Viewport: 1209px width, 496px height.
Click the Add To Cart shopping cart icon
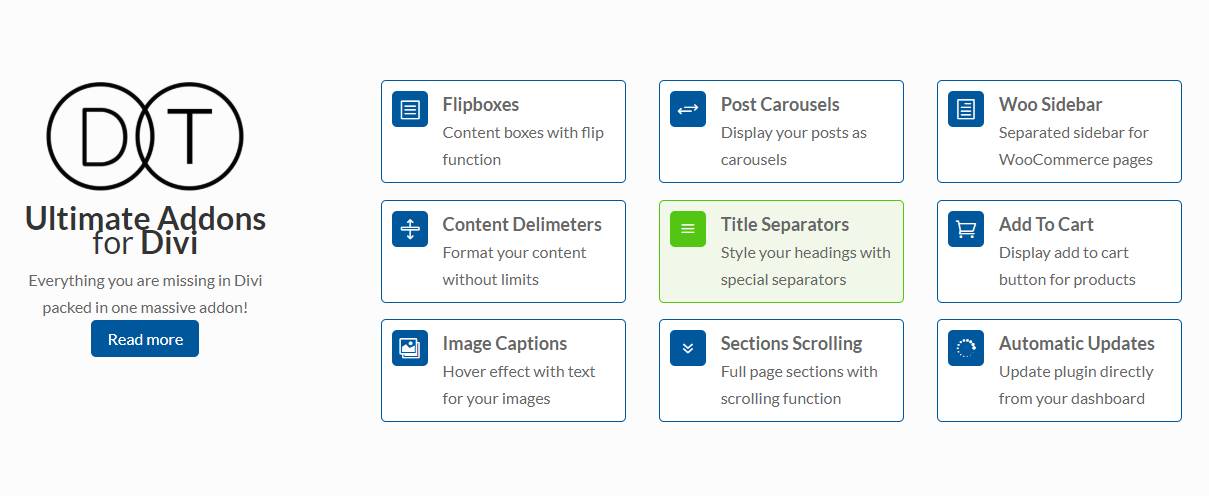(966, 229)
